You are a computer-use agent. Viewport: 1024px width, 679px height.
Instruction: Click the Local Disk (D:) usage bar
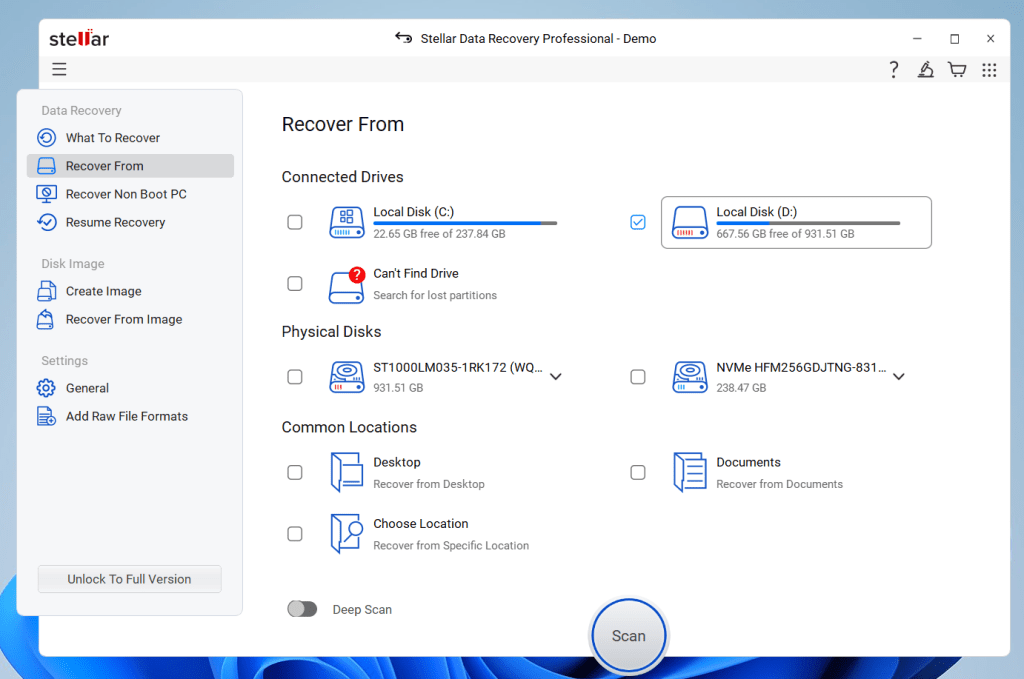coord(808,223)
